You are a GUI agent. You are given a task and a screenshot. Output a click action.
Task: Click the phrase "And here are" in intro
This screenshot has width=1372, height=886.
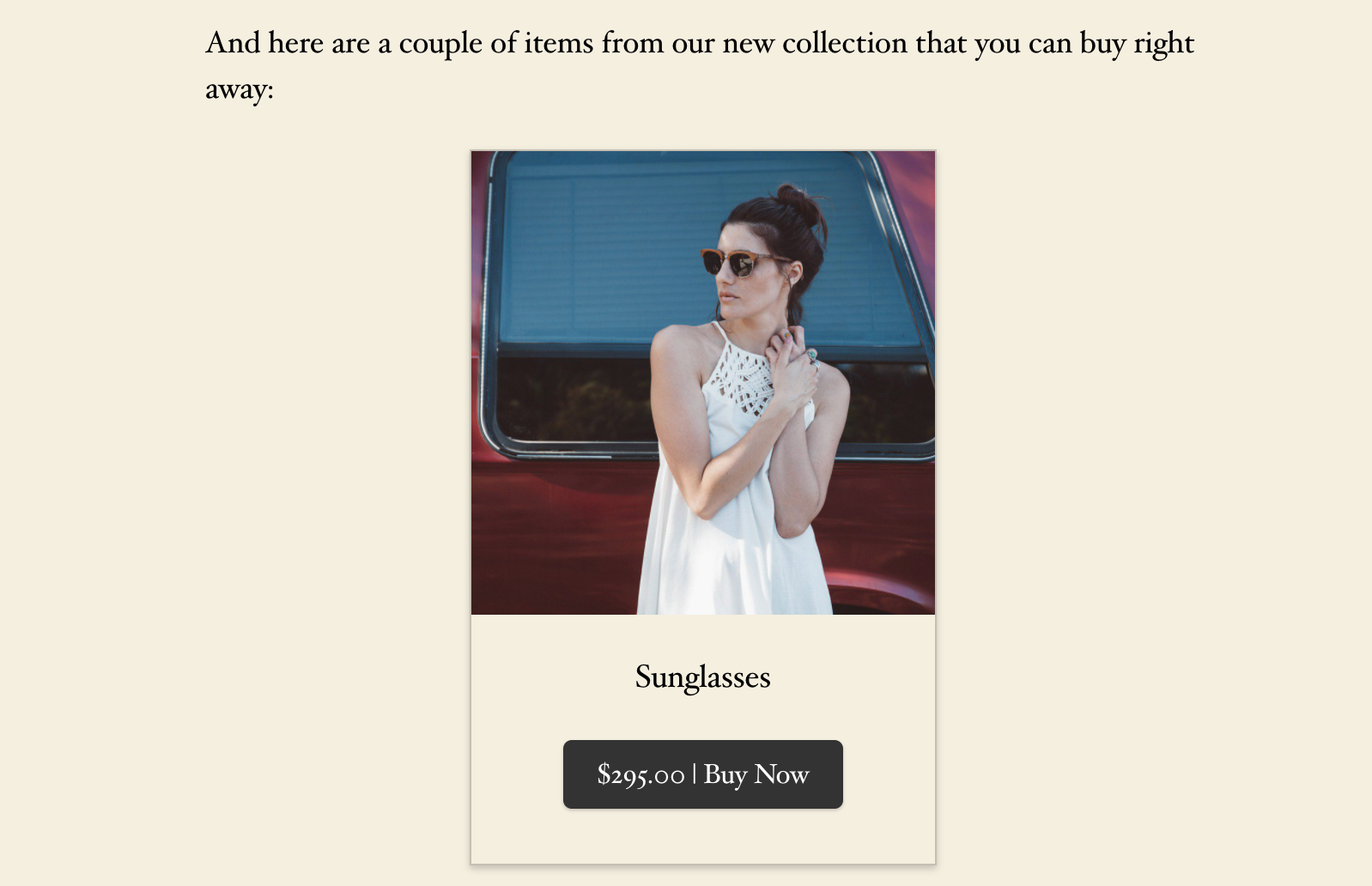click(x=288, y=43)
